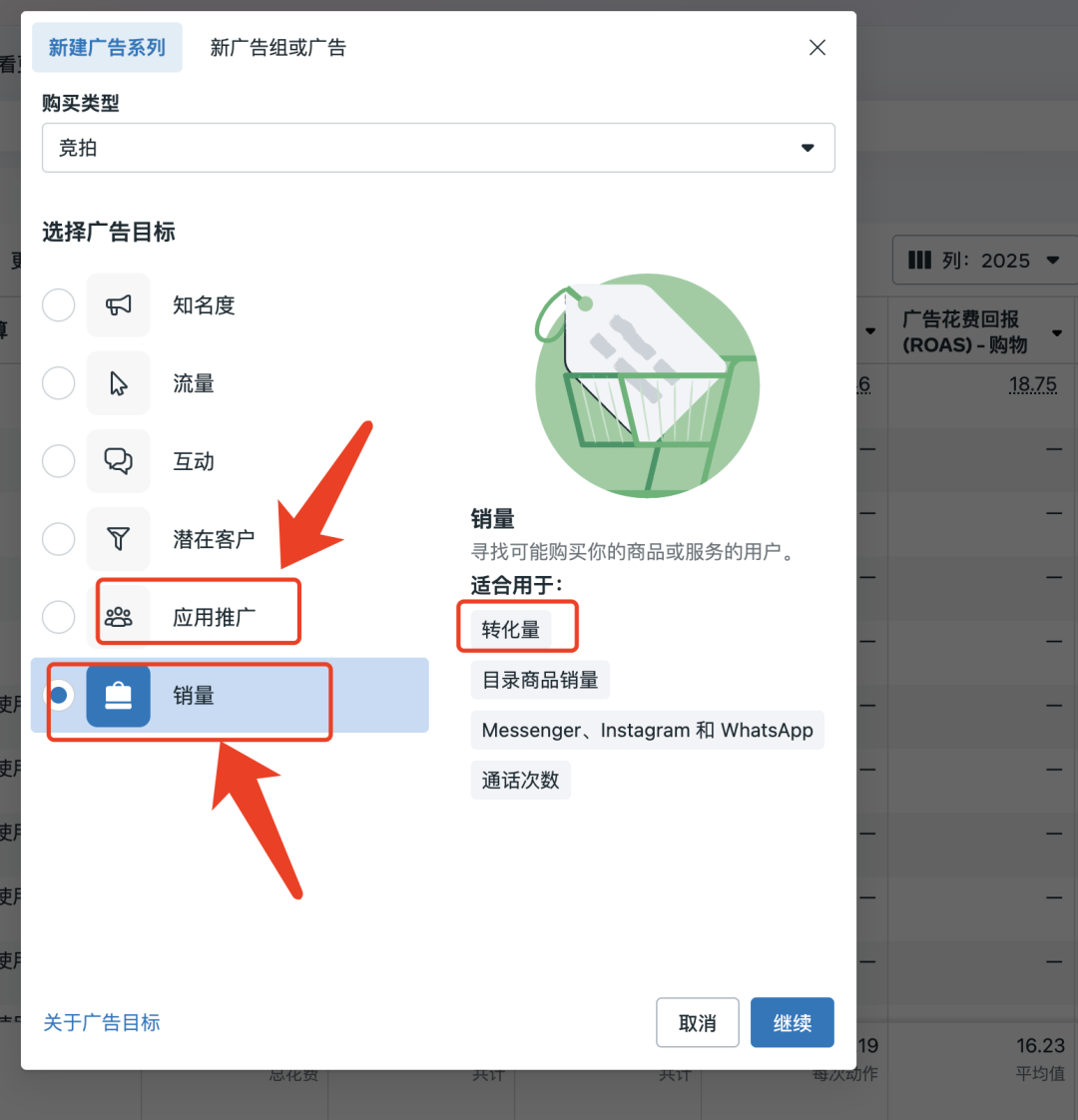The image size is (1078, 1120).
Task: Click the 转化量 tag under 适合用于
Action: [x=517, y=626]
